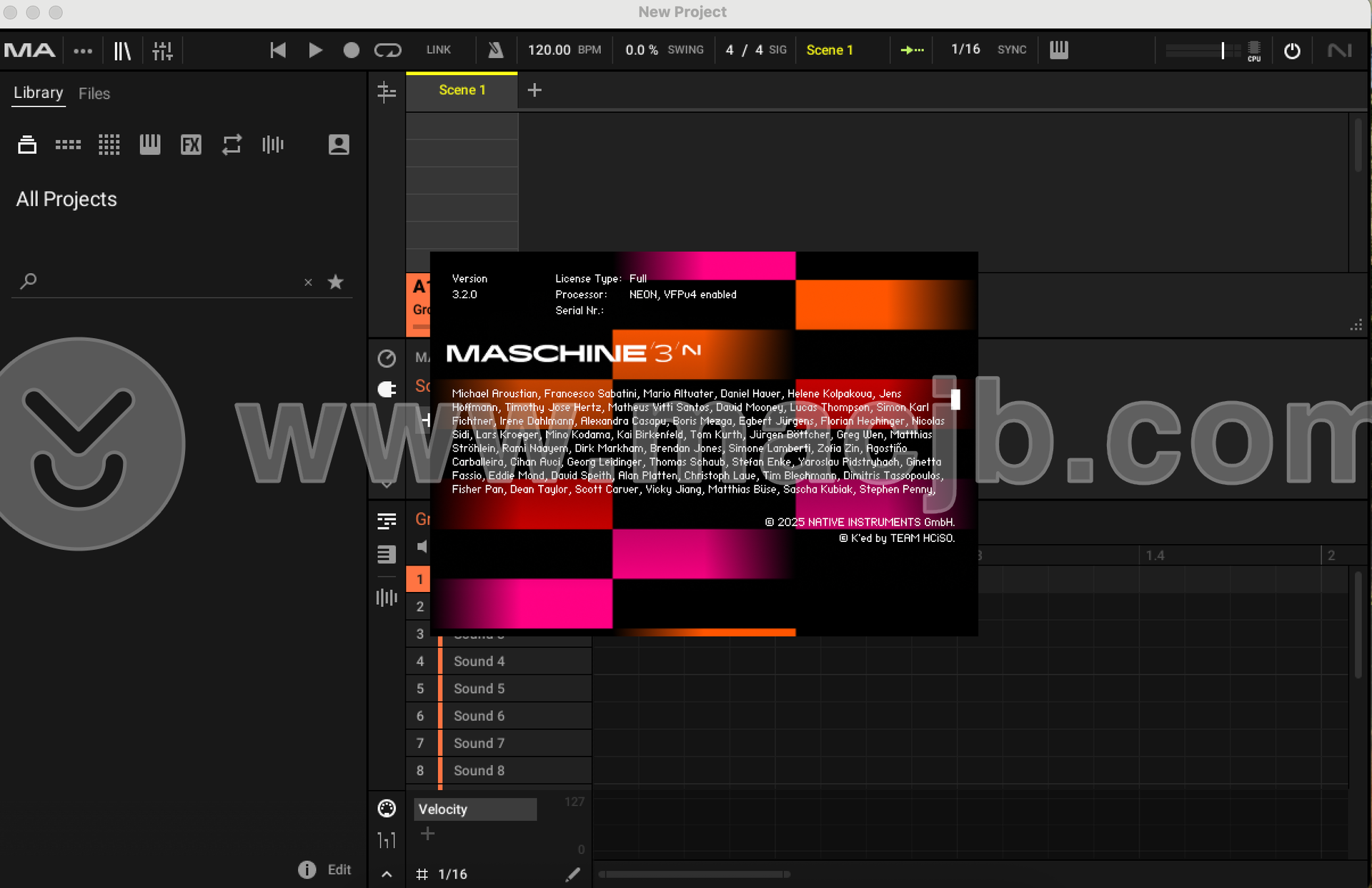Image resolution: width=1372 pixels, height=888 pixels.
Task: Select the Sounds grid browser icon
Action: [109, 144]
